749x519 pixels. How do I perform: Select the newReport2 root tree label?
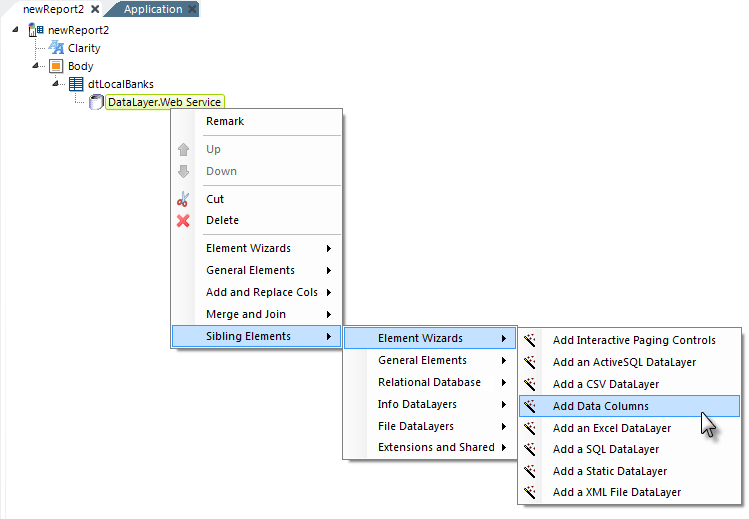pos(78,30)
